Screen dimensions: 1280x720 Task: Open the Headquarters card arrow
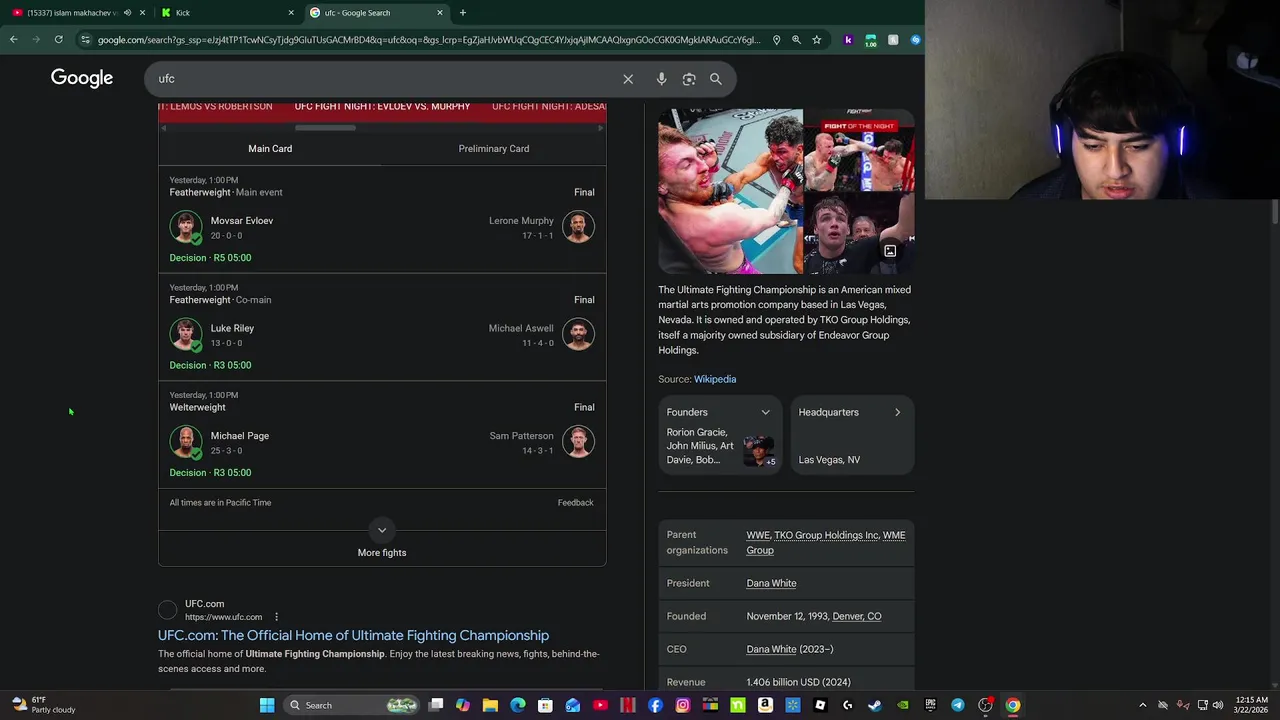[897, 412]
